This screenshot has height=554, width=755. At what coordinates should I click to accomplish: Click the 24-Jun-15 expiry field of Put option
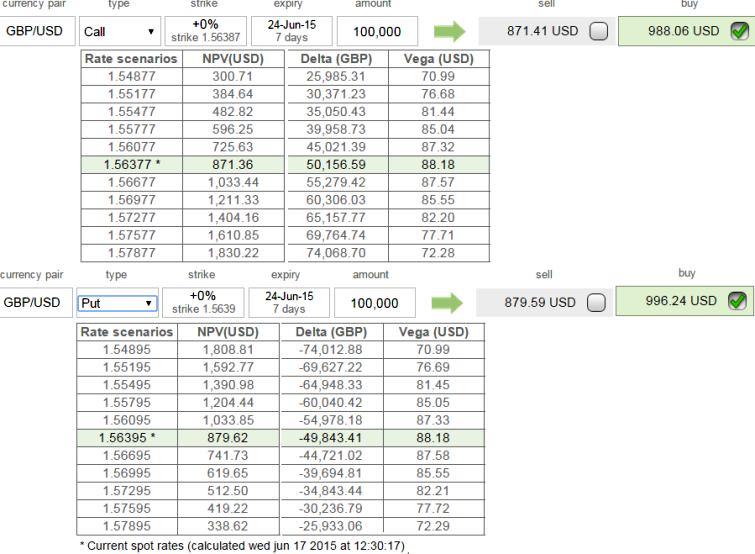(x=289, y=302)
